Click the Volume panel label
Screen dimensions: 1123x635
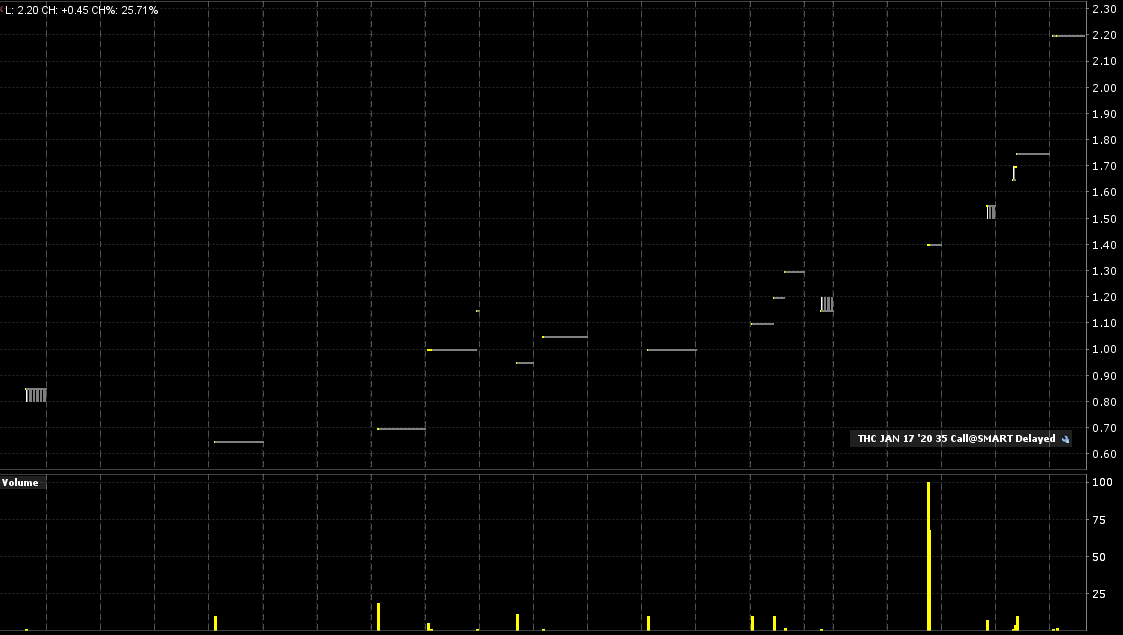(x=20, y=483)
